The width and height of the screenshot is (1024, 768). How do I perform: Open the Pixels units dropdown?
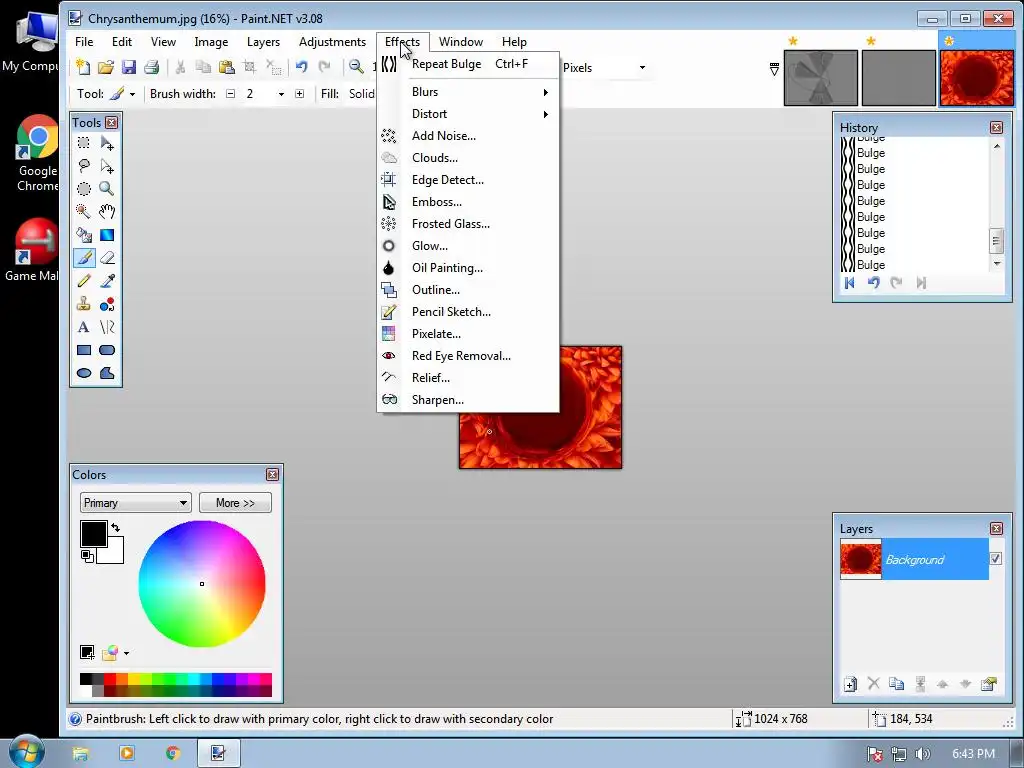click(x=642, y=68)
